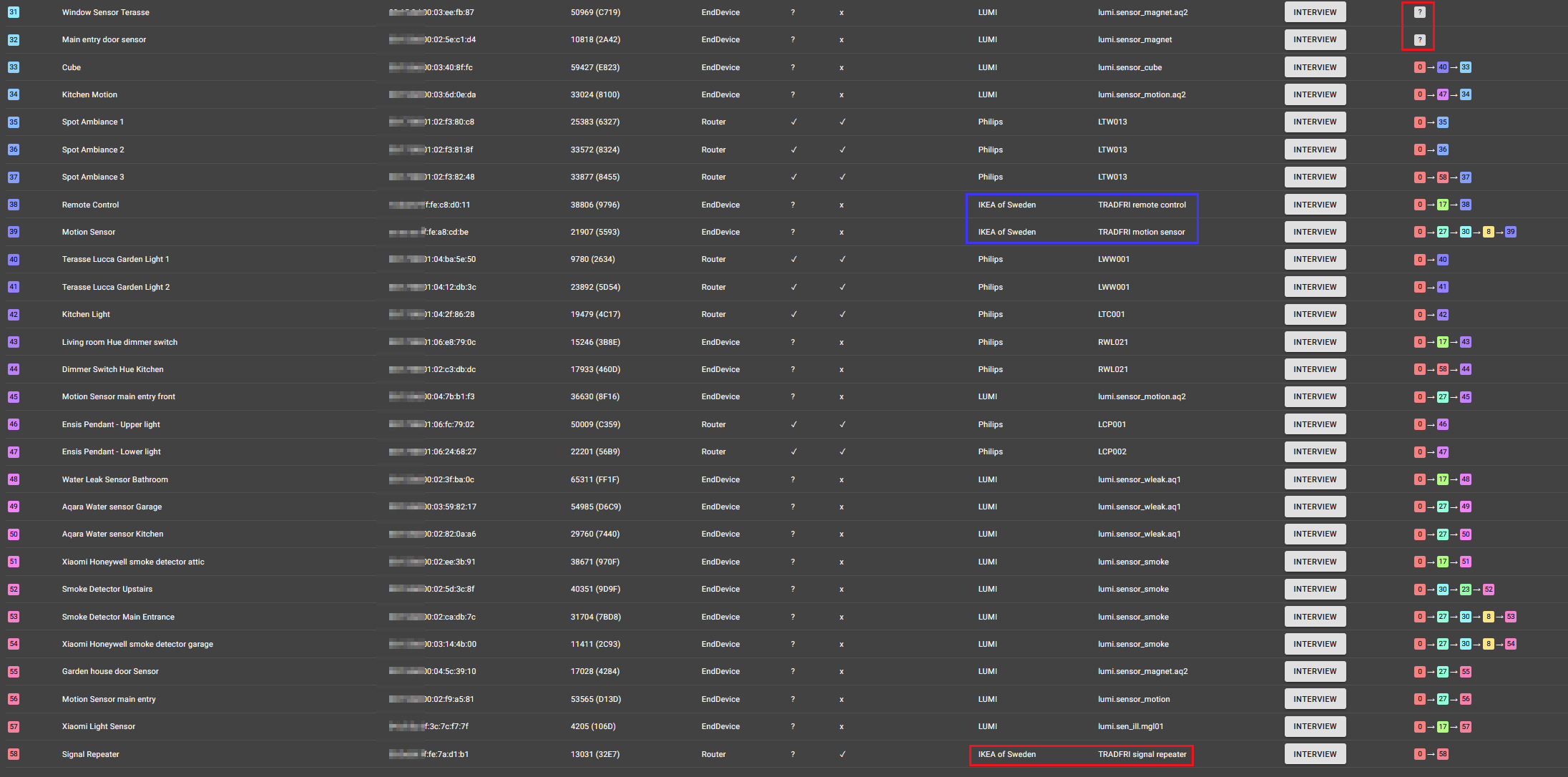
Task: Click route hop 40 in Cube row
Action: click(1442, 67)
